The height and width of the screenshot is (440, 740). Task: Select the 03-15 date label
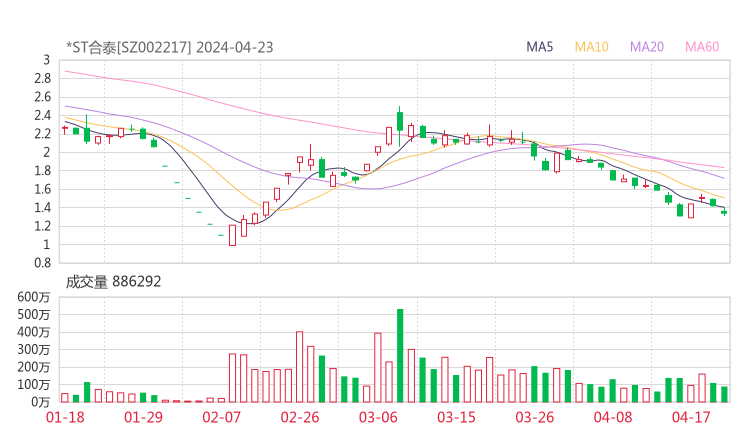tap(456, 417)
